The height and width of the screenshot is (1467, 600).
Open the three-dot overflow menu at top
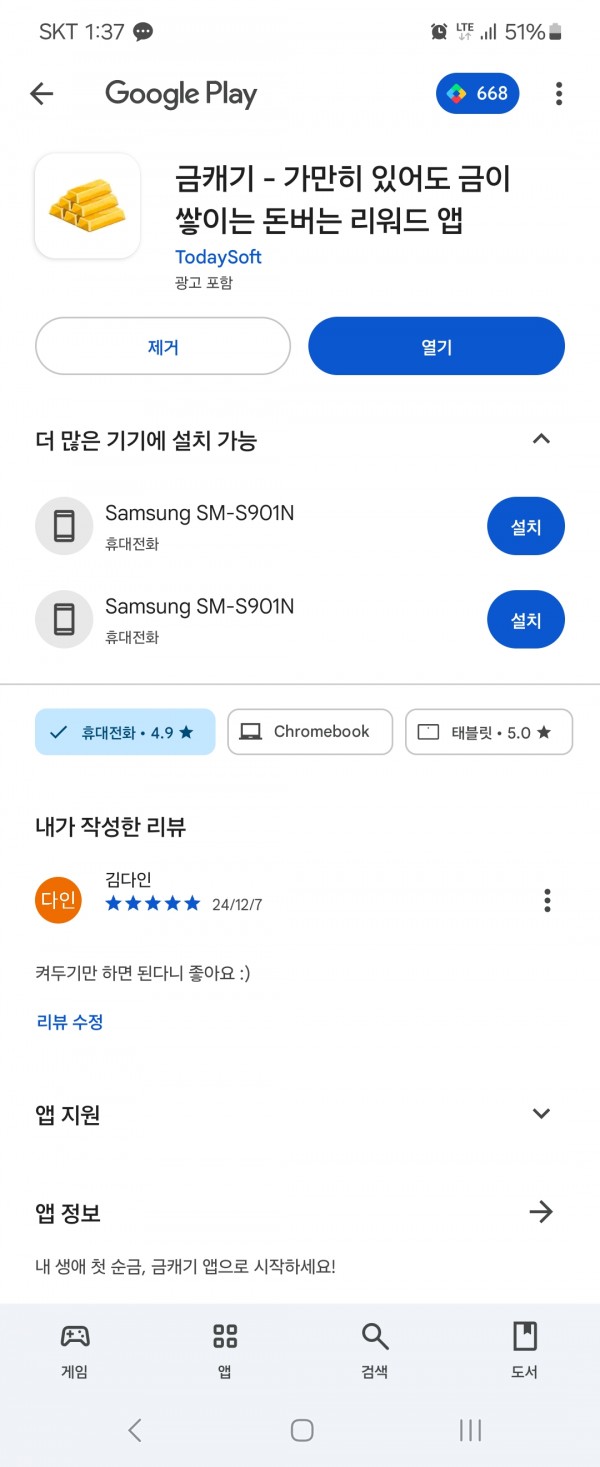[559, 94]
